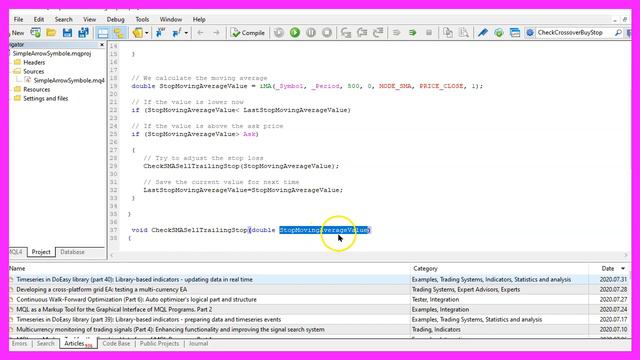Click the Category column header
The width and height of the screenshot is (640, 360).
point(499,269)
